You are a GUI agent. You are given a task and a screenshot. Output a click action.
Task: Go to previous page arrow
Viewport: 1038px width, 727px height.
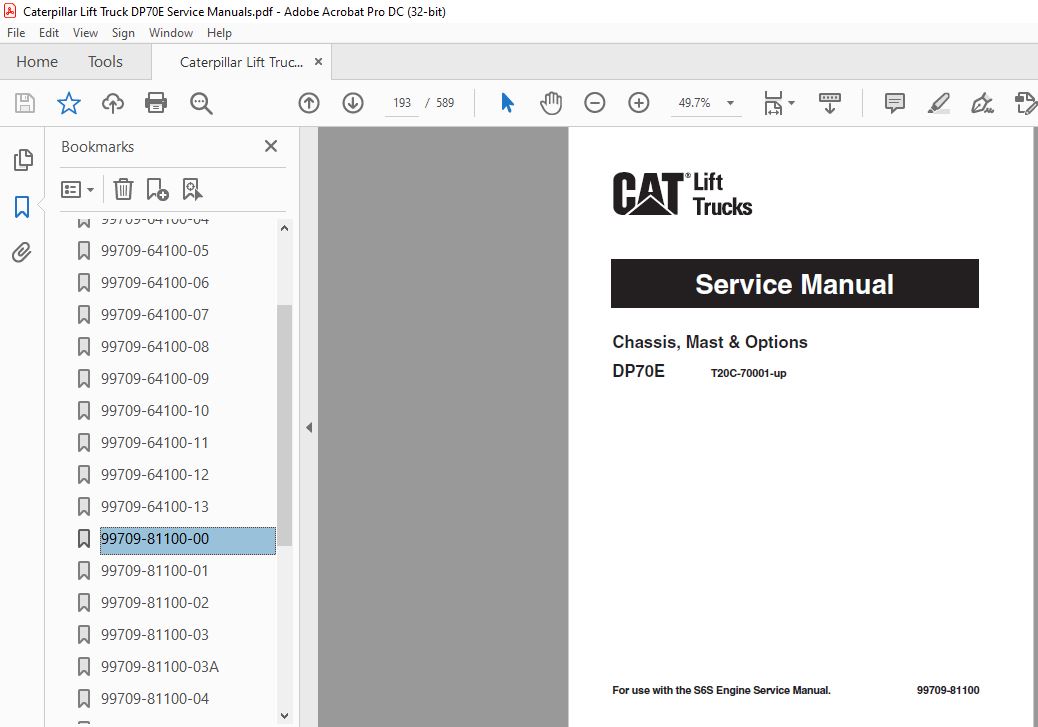click(x=309, y=103)
